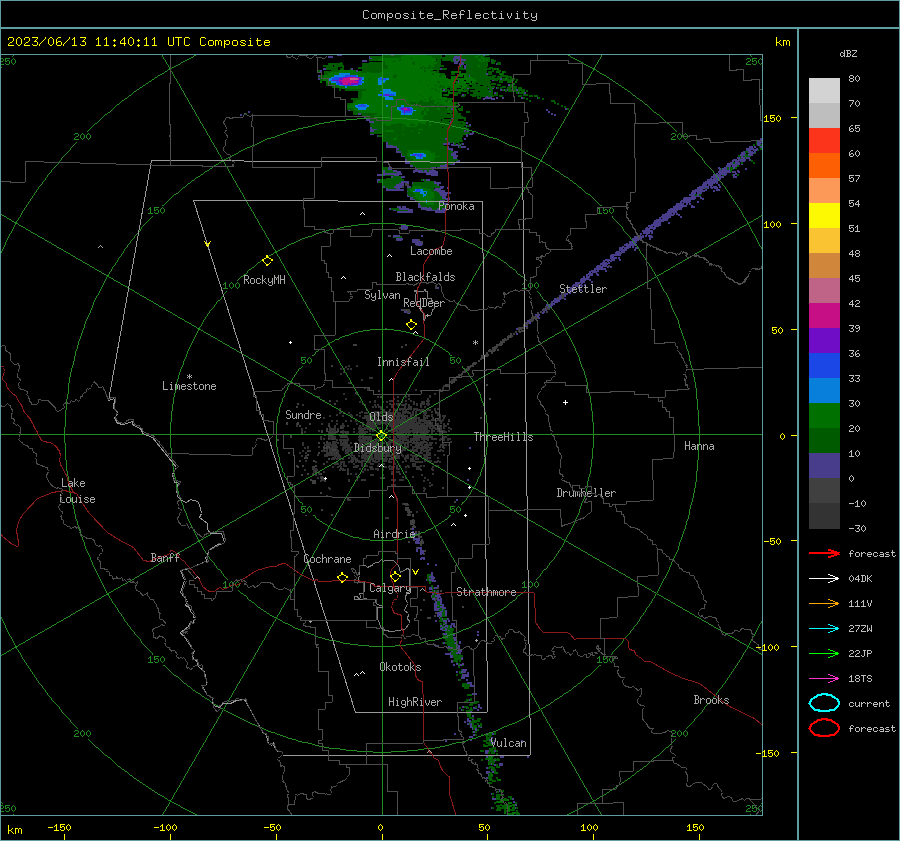Select the blue 36 dBZ color swatch
Viewport: 900px width, 841px height.
point(824,365)
